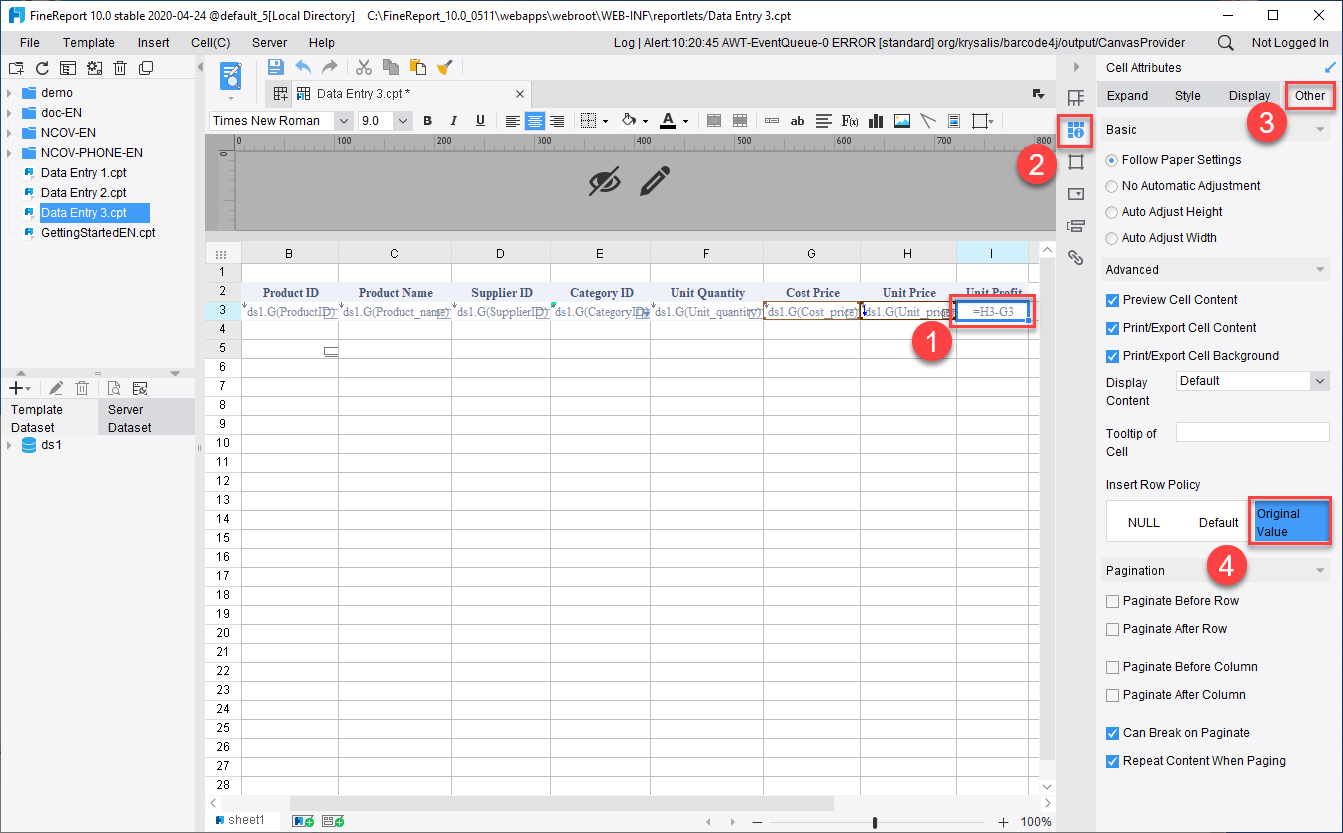
Task: Select the Data Entry 1.cpt file in the tree
Action: pyautogui.click(x=85, y=172)
